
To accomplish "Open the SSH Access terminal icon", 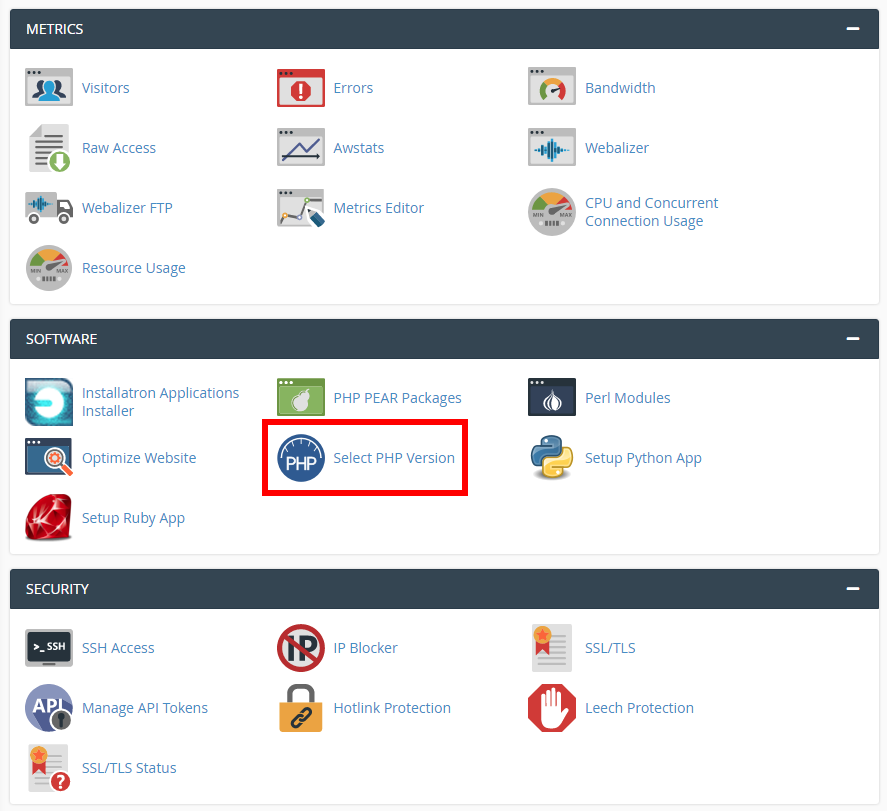I will pyautogui.click(x=48, y=648).
